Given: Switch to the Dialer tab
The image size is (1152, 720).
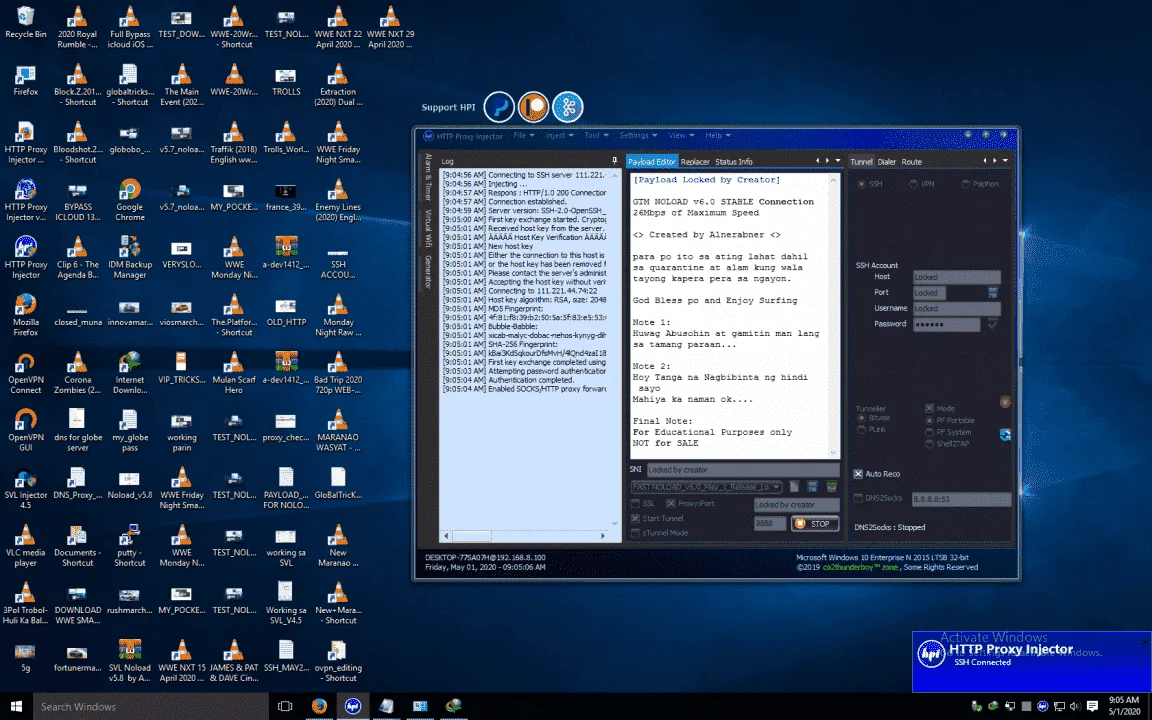Looking at the screenshot, I should point(887,162).
